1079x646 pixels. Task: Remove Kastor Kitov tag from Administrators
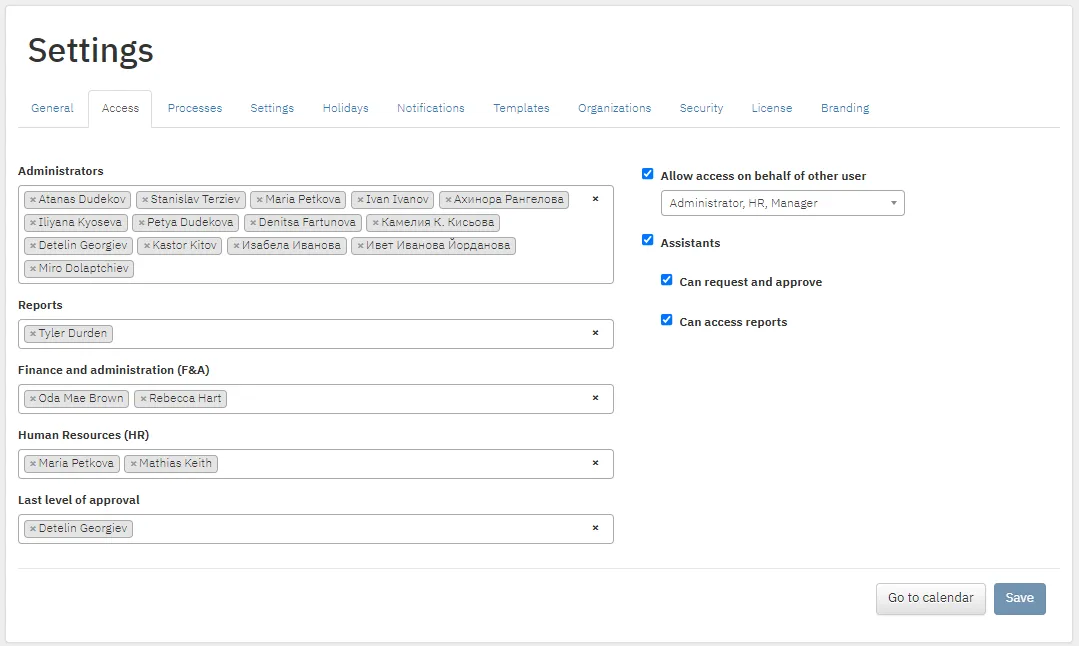point(147,246)
